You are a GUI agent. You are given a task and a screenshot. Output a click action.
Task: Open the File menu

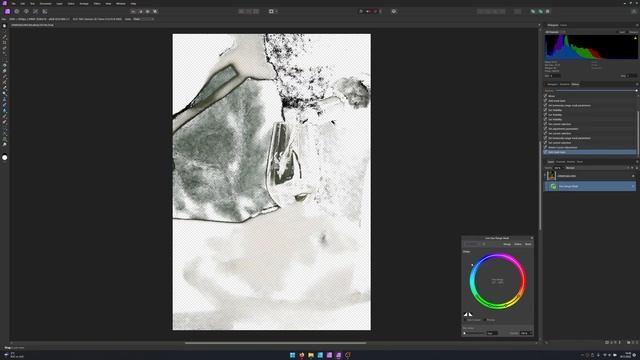click(13, 3)
